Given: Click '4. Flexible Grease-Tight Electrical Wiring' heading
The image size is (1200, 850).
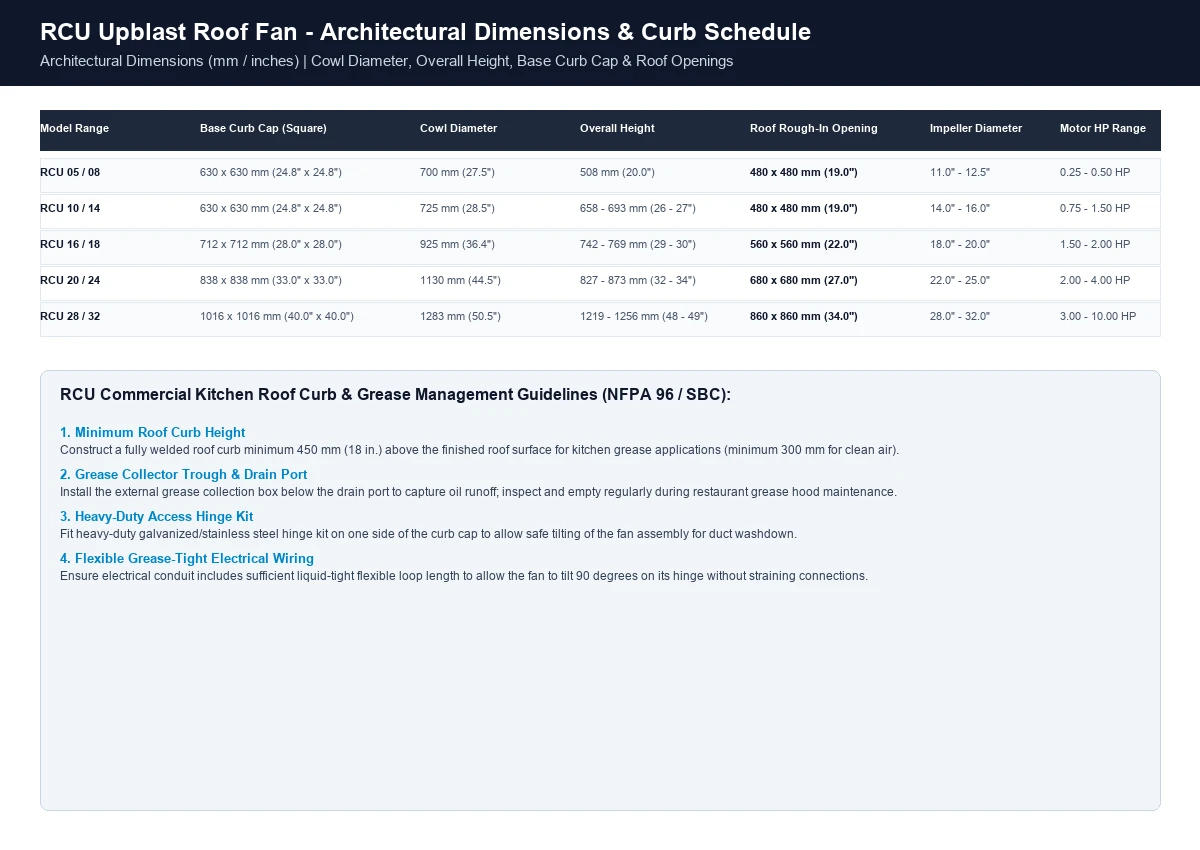Looking at the screenshot, I should [187, 559].
